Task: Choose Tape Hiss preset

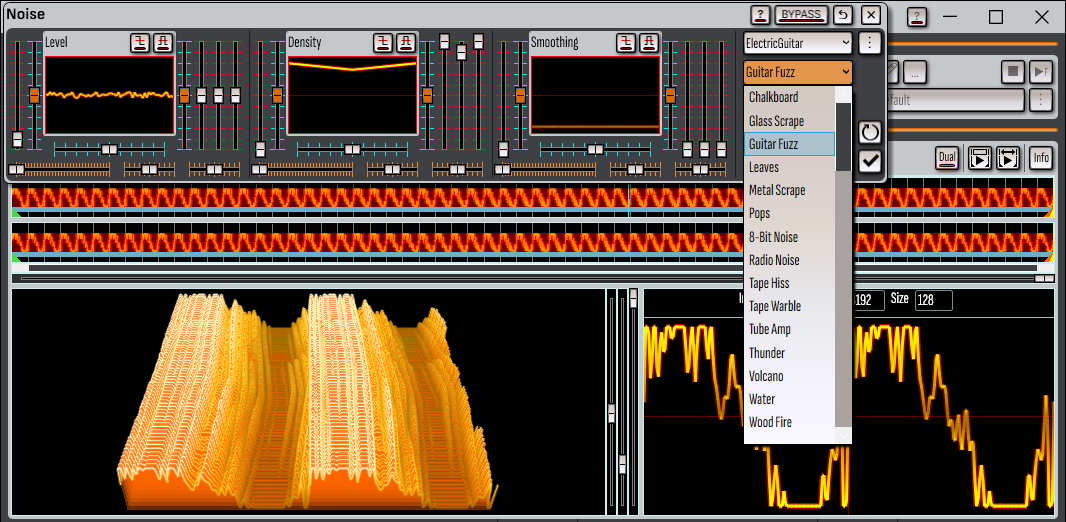Action: point(789,283)
